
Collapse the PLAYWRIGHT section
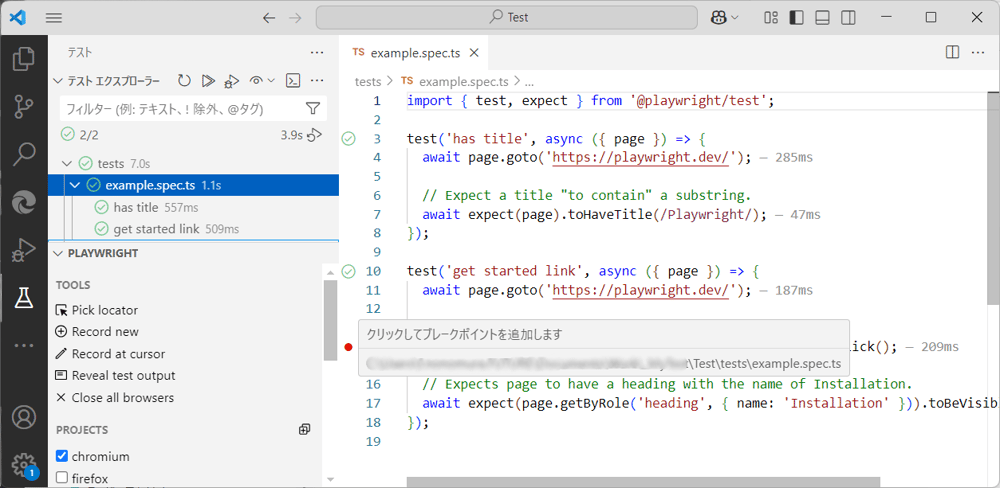click(x=59, y=253)
